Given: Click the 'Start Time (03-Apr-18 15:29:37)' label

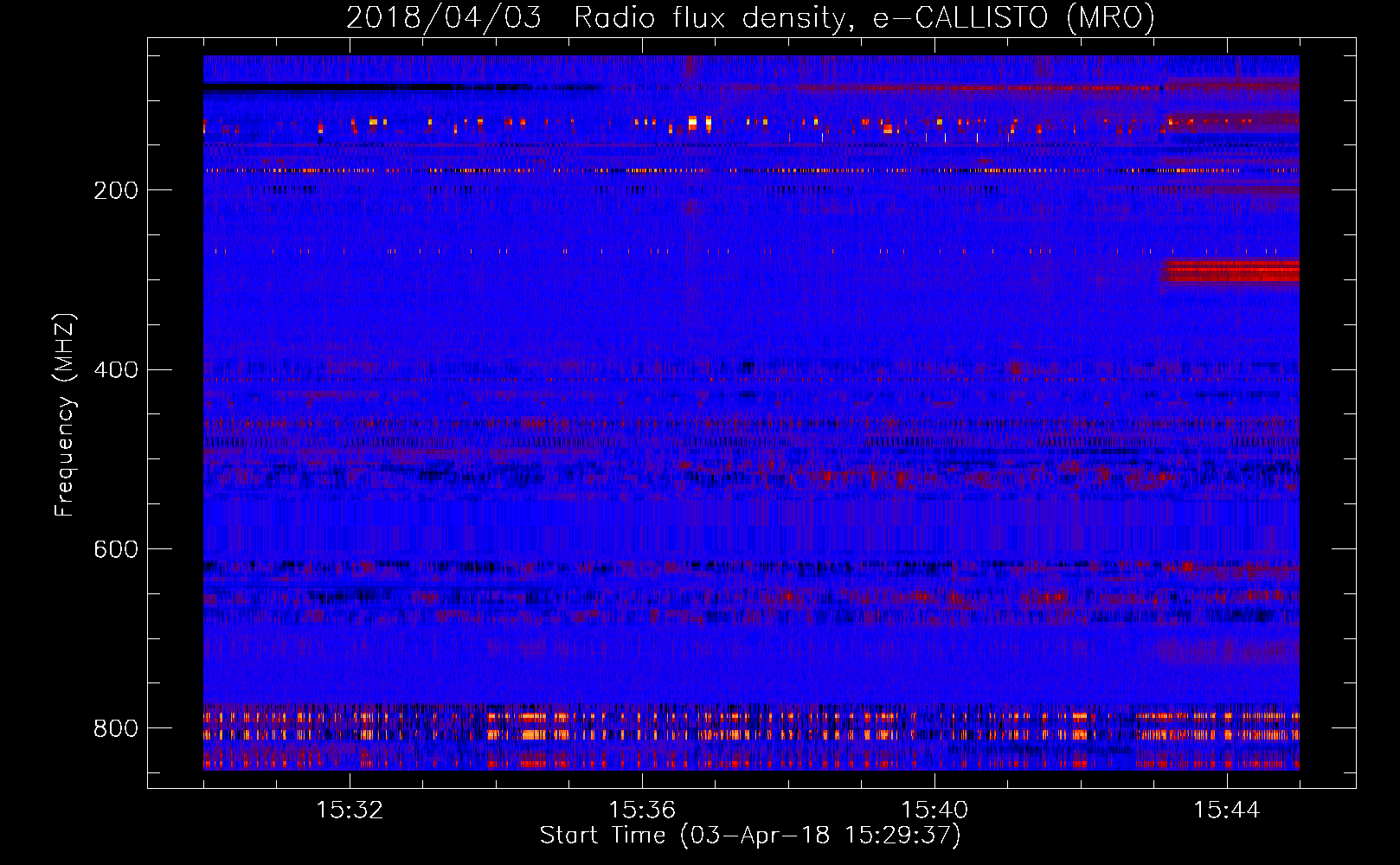Looking at the screenshot, I should click(x=750, y=836).
